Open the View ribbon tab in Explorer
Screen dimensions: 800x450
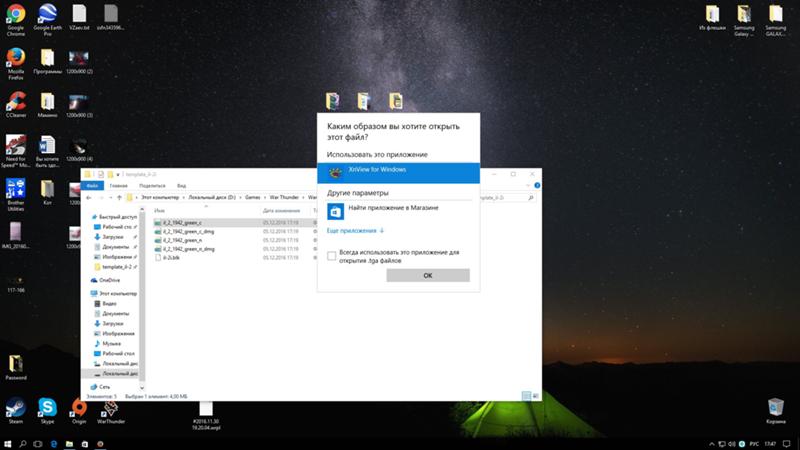pyautogui.click(x=181, y=186)
